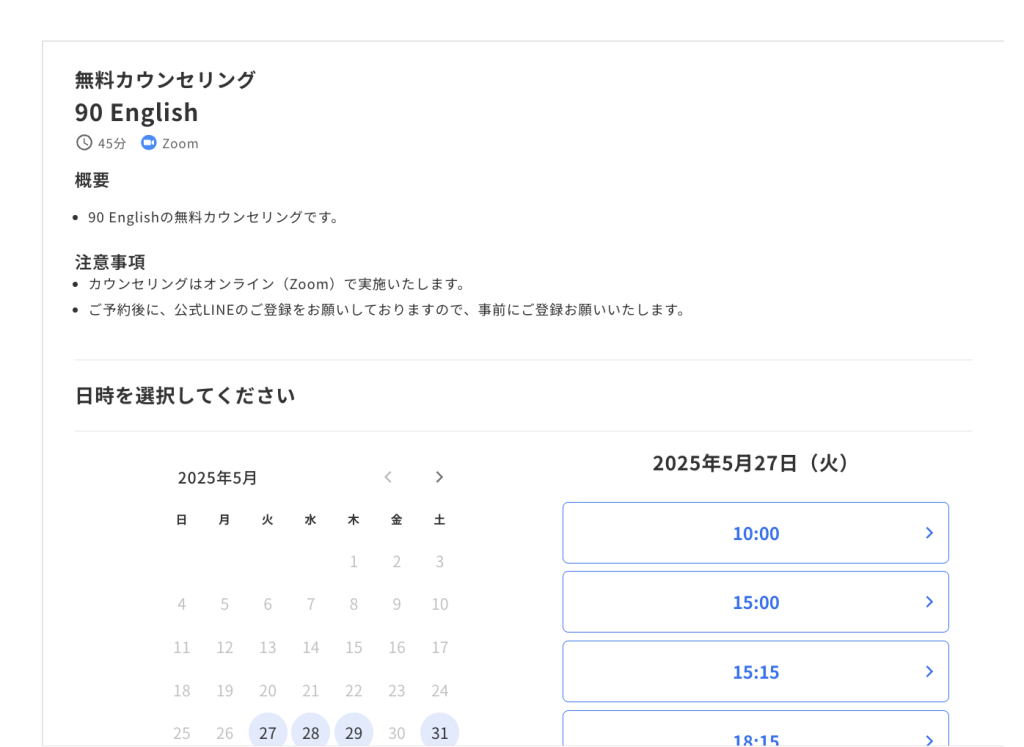Click the 2025年5月 month label

[217, 478]
